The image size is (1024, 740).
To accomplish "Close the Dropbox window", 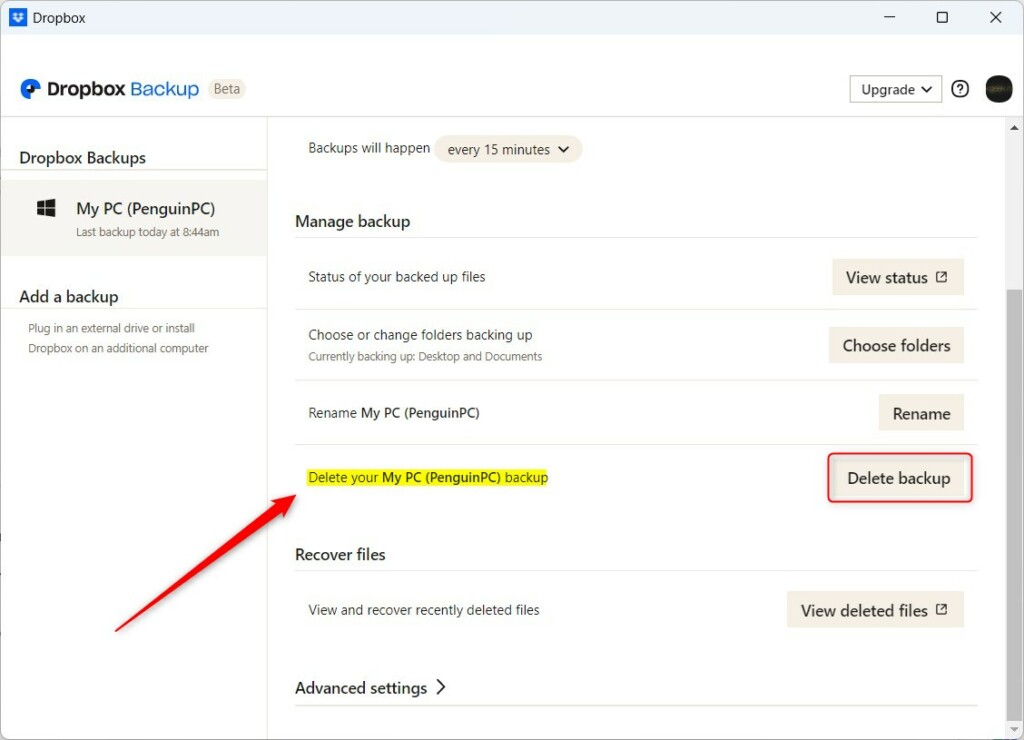I will [x=995, y=17].
